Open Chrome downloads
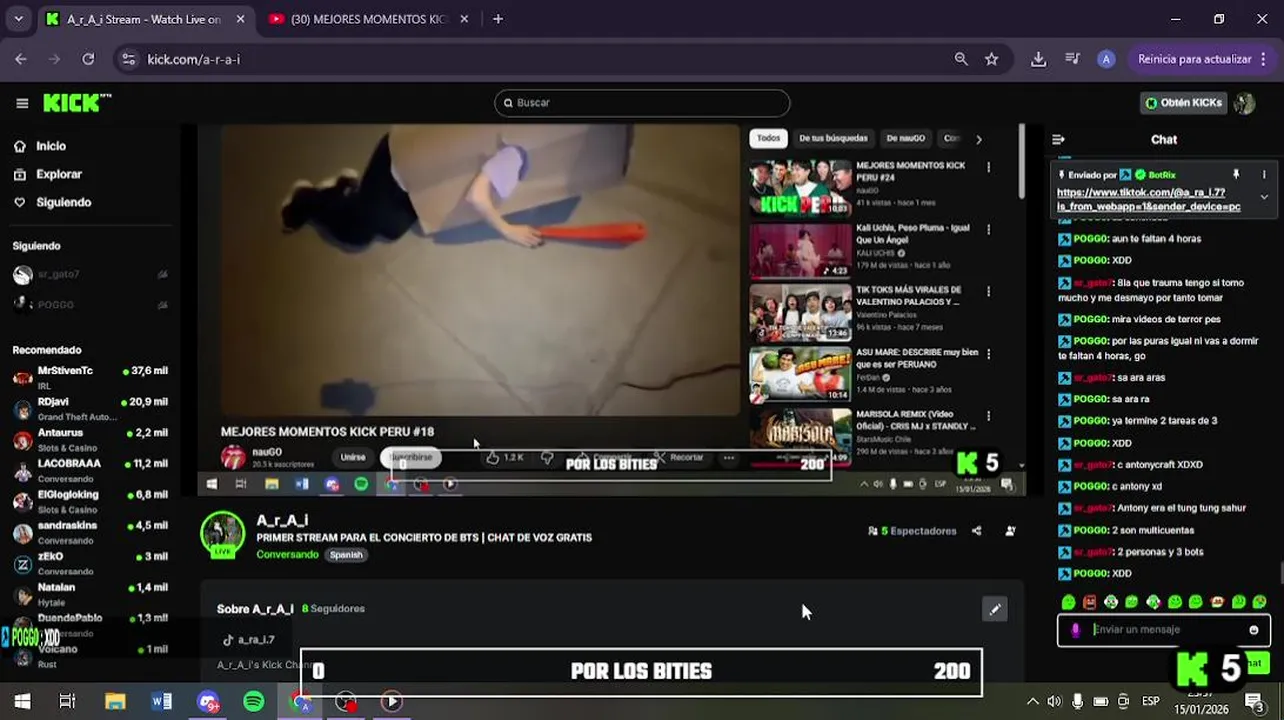 [1038, 59]
